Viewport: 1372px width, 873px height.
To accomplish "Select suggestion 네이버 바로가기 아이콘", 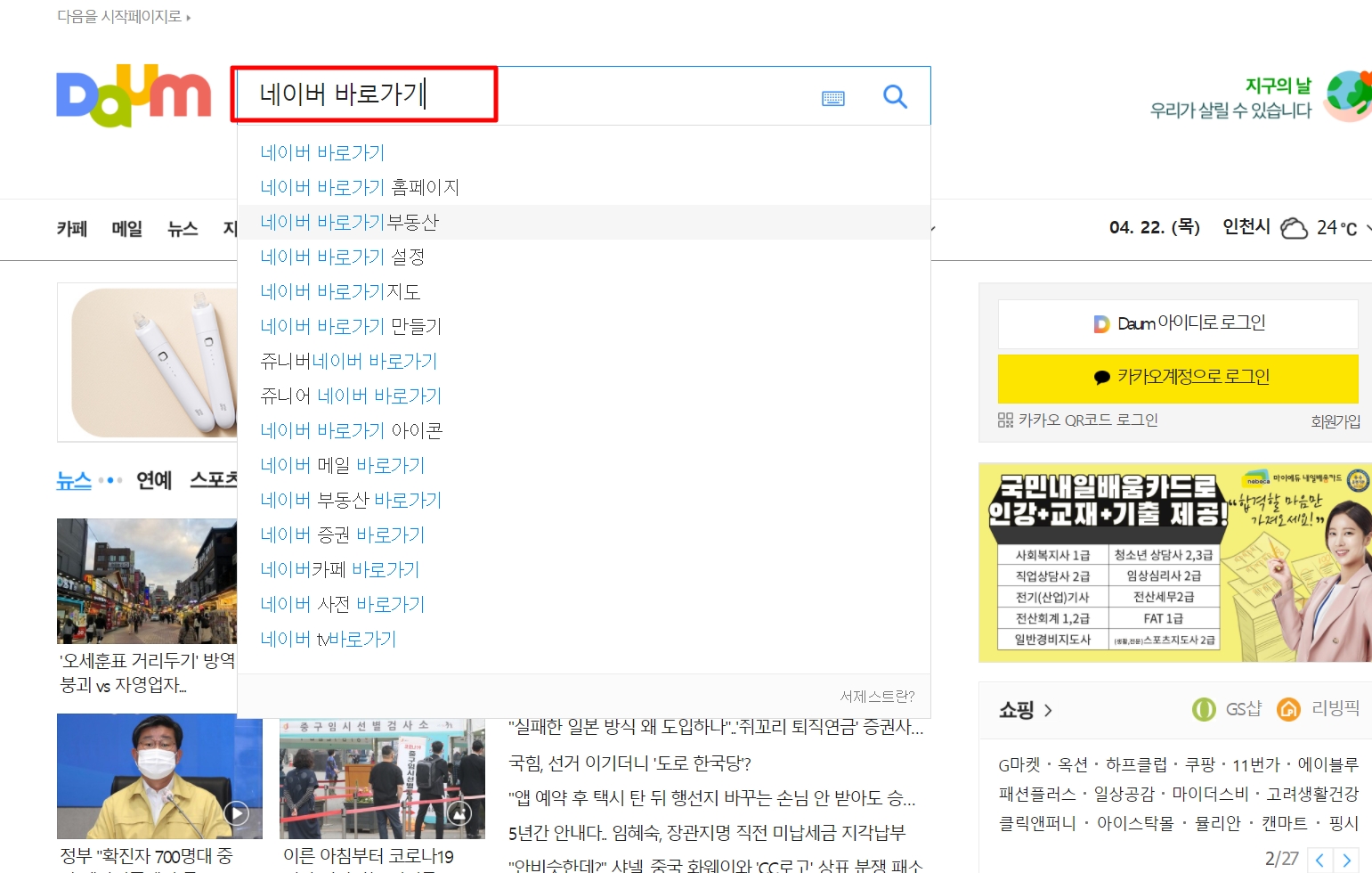I will pos(584,430).
